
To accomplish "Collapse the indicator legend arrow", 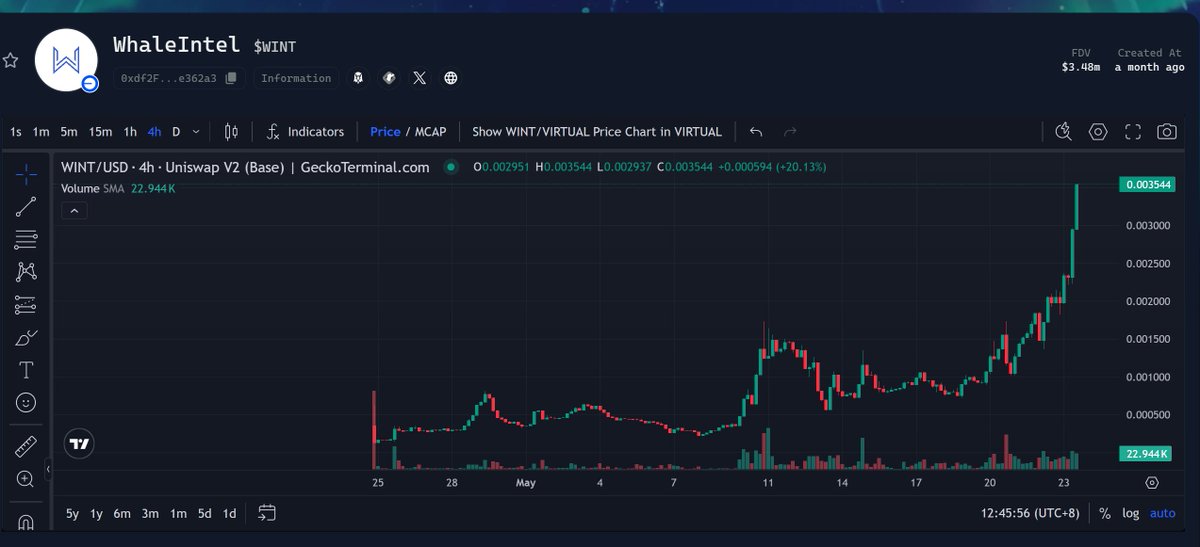I will pyautogui.click(x=74, y=210).
